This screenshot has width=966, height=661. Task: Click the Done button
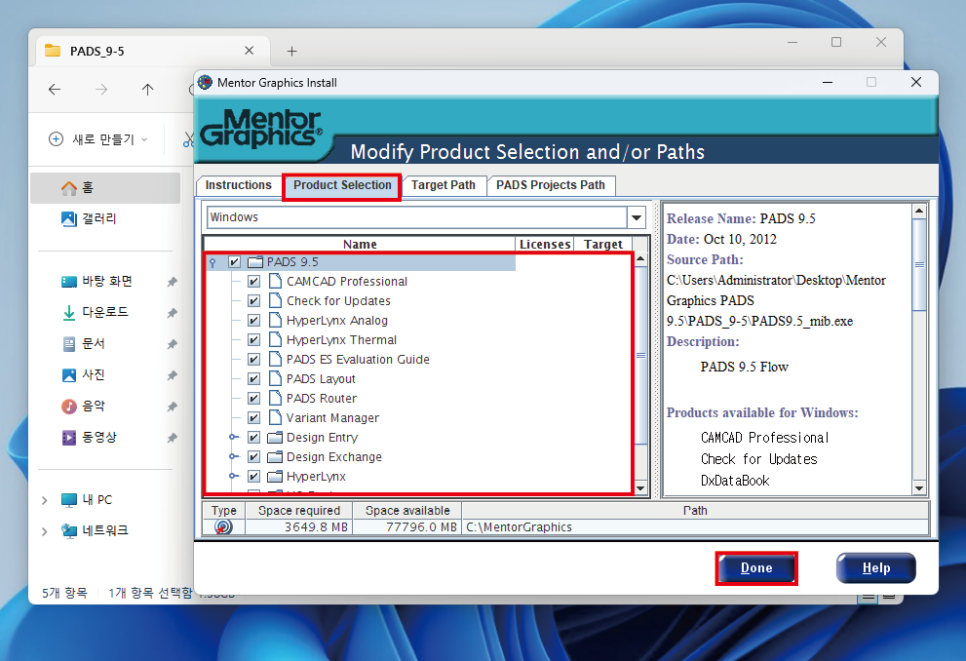coord(756,568)
